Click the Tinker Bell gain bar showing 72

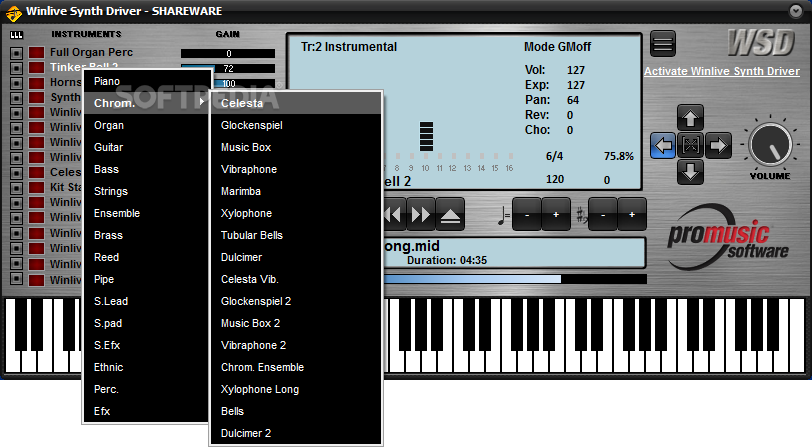228,68
